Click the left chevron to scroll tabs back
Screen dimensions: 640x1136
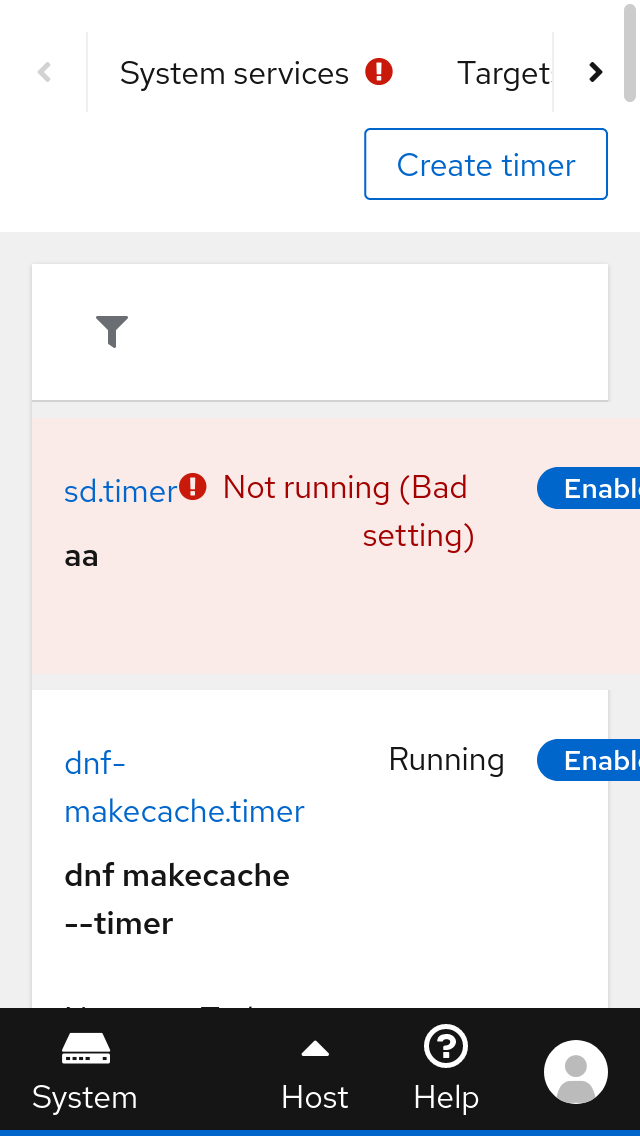(x=44, y=71)
